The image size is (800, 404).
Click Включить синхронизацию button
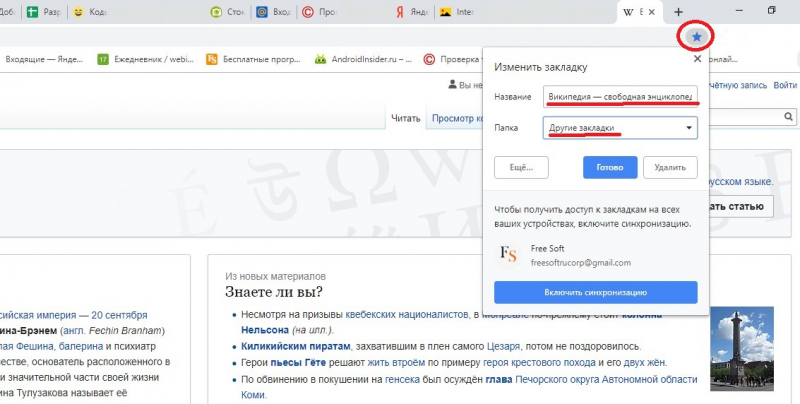click(x=595, y=292)
